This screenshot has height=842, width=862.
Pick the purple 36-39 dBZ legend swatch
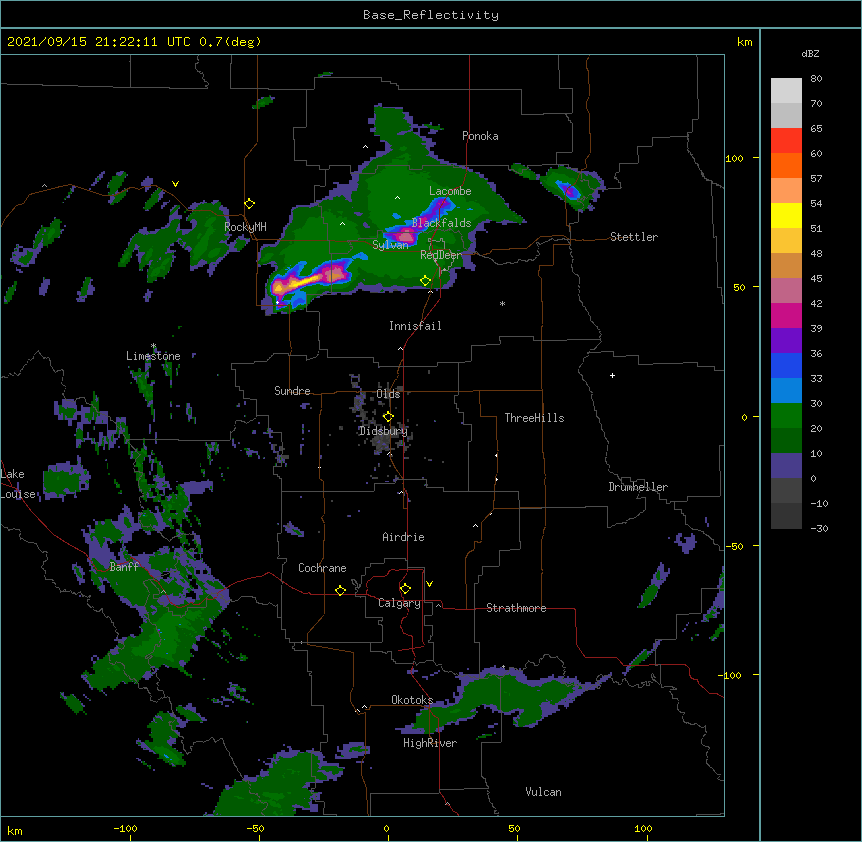[786, 341]
